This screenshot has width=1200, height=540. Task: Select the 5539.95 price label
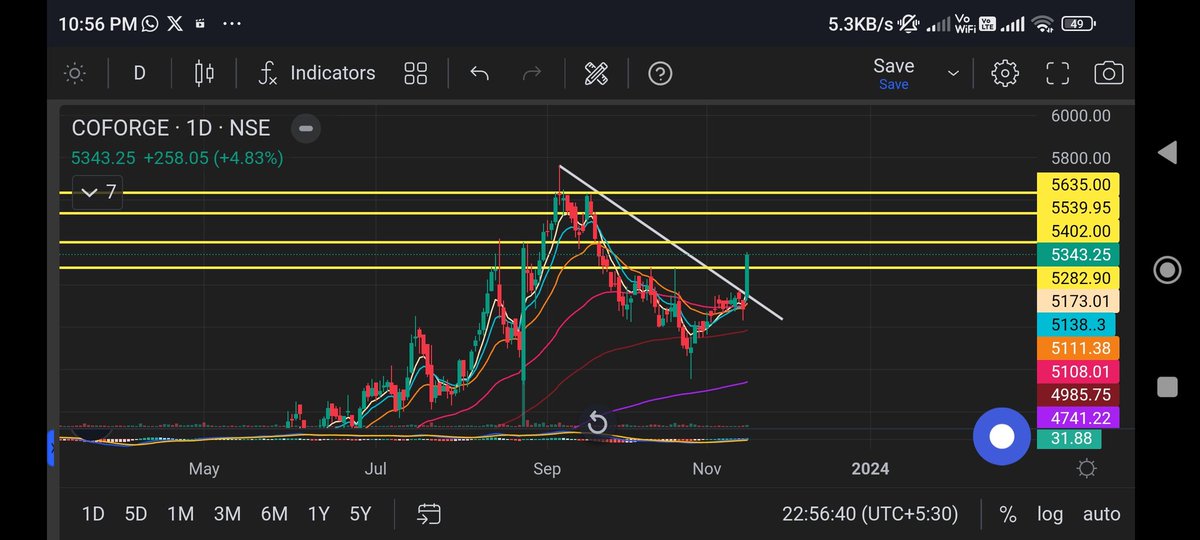point(1080,208)
